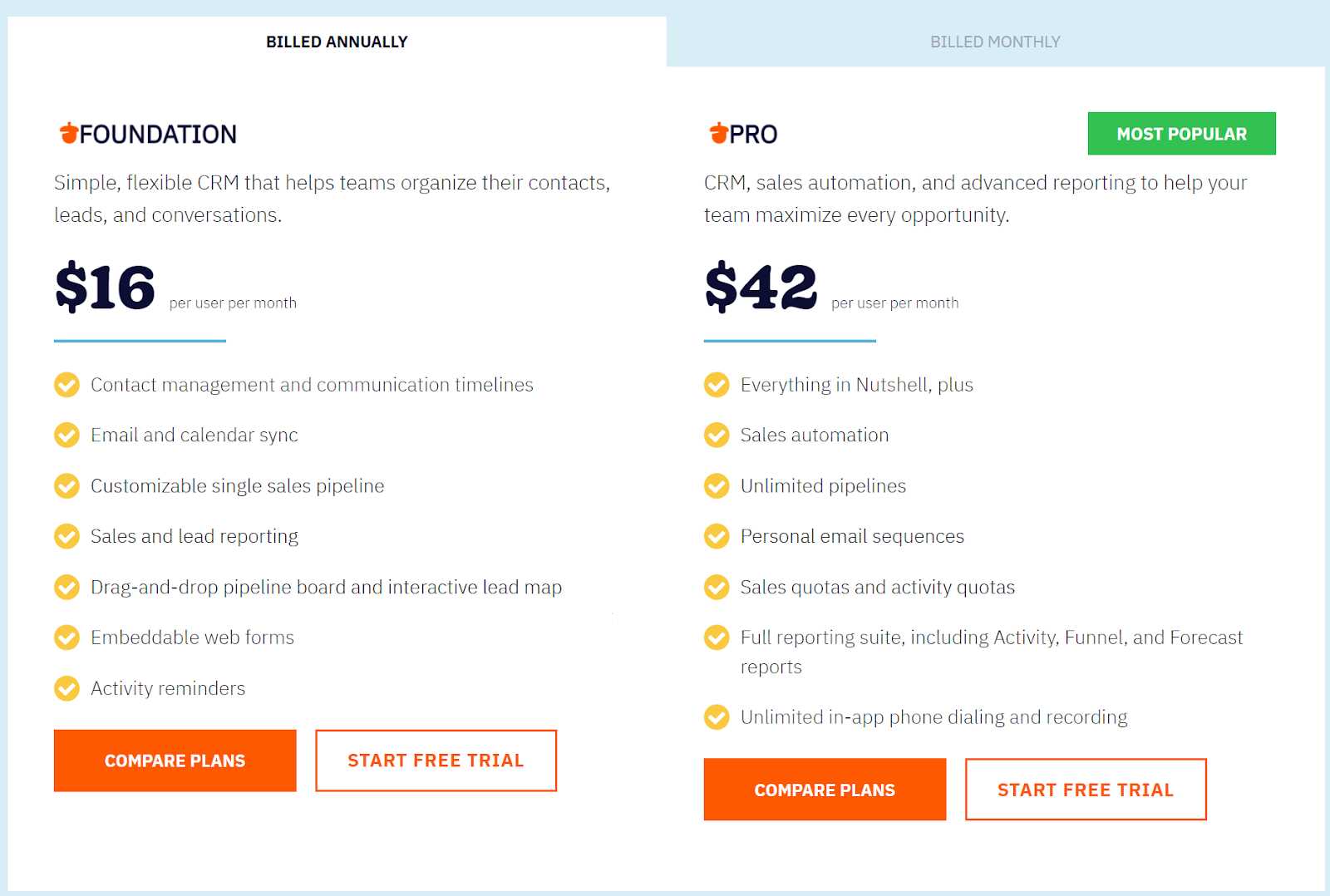Viewport: 1330px width, 896px height.
Task: Click the MOST POPULAR badge
Action: 1181,133
